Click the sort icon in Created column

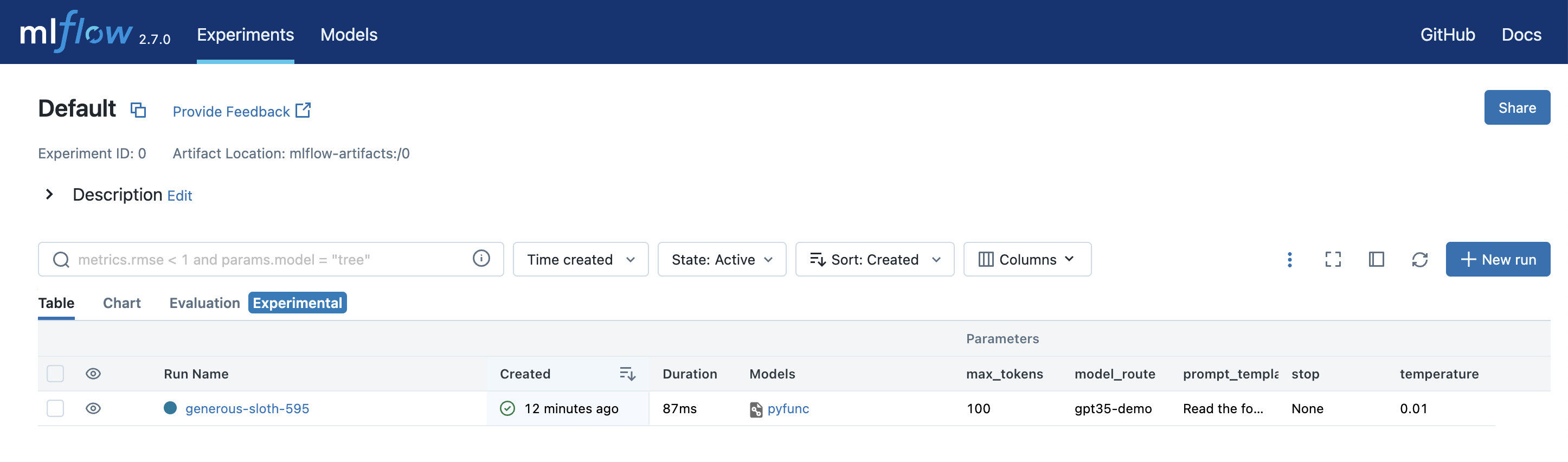click(x=627, y=374)
